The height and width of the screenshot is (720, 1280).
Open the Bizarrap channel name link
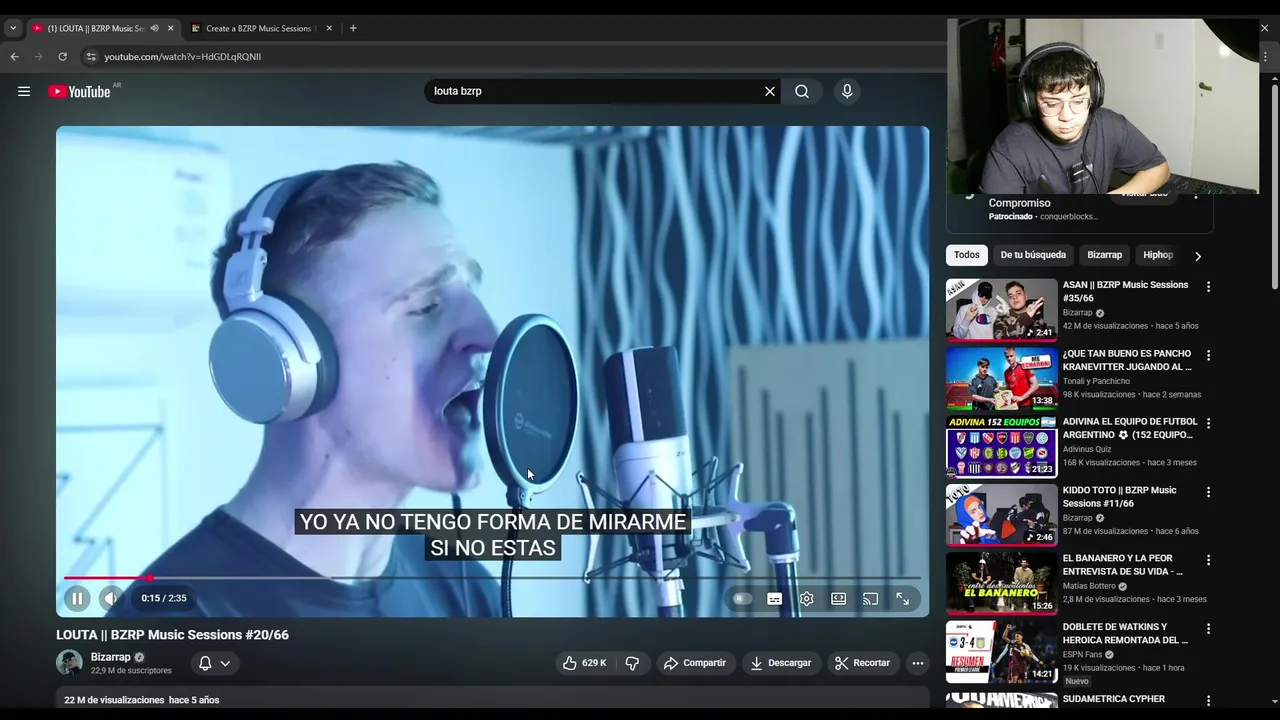click(x=111, y=657)
